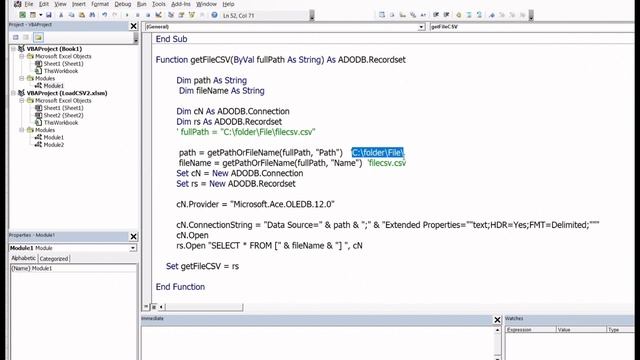Image resolution: width=640 pixels, height=360 pixels.
Task: Open the Edit menu
Action: 44,4
